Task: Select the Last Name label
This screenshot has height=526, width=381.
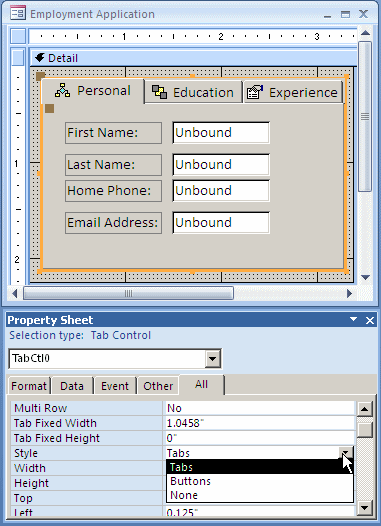Action: (x=113, y=165)
